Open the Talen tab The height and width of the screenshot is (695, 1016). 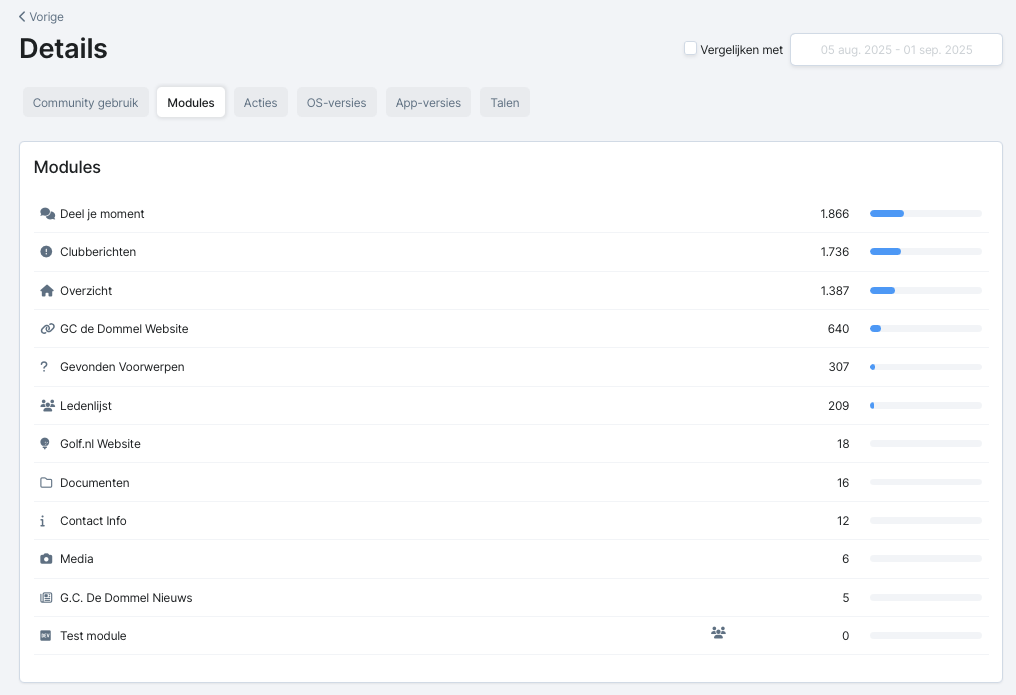point(504,103)
